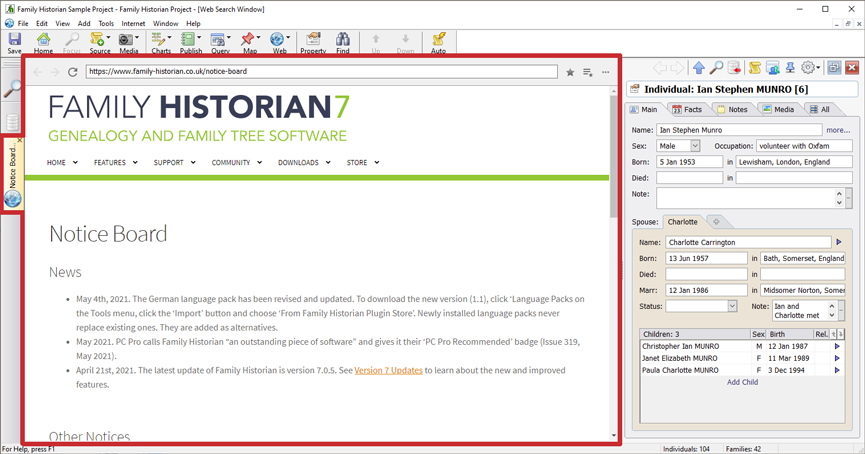Open the File menu
This screenshot has width=865, height=454.
(x=23, y=24)
